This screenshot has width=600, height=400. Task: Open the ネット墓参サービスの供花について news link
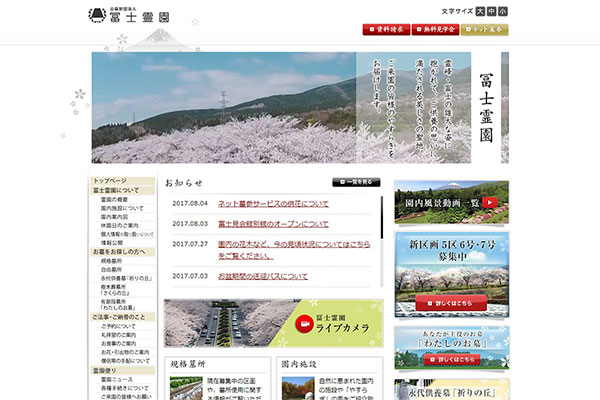click(x=273, y=204)
